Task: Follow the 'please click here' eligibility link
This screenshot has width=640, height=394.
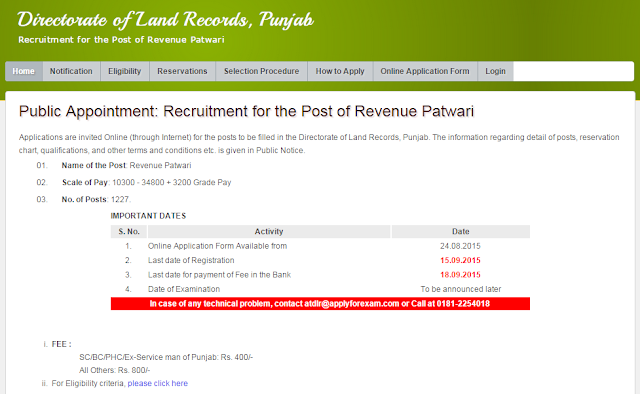Action: click(158, 383)
